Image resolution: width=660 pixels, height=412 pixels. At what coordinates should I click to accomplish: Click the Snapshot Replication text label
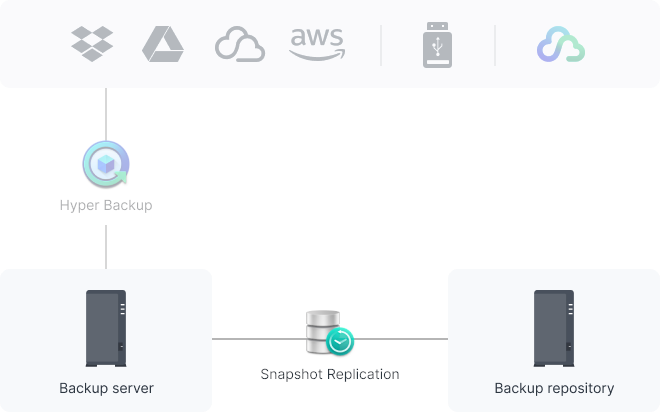(x=330, y=374)
